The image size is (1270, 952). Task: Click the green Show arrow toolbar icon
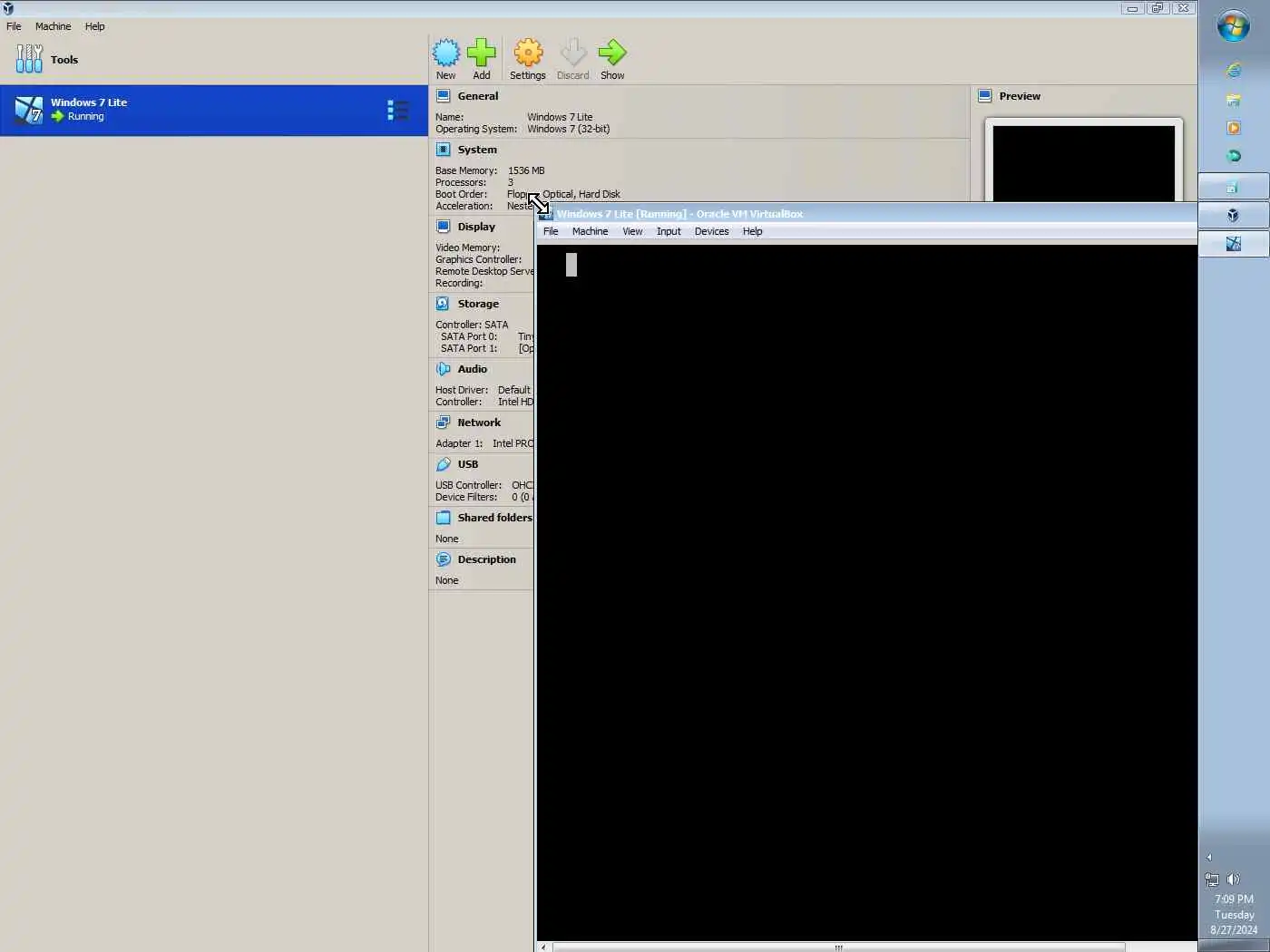[x=612, y=53]
